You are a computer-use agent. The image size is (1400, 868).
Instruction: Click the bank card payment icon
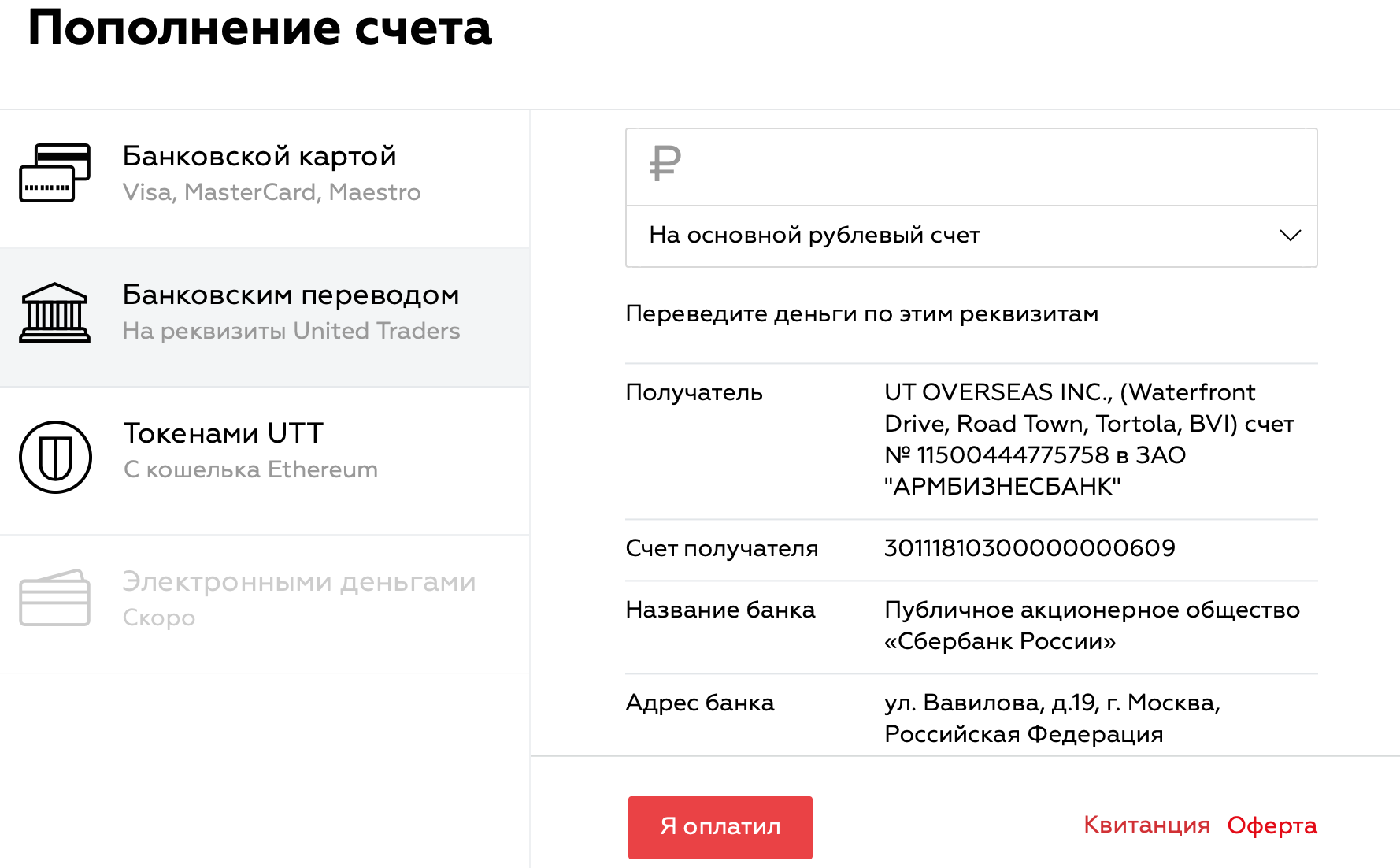coord(55,172)
